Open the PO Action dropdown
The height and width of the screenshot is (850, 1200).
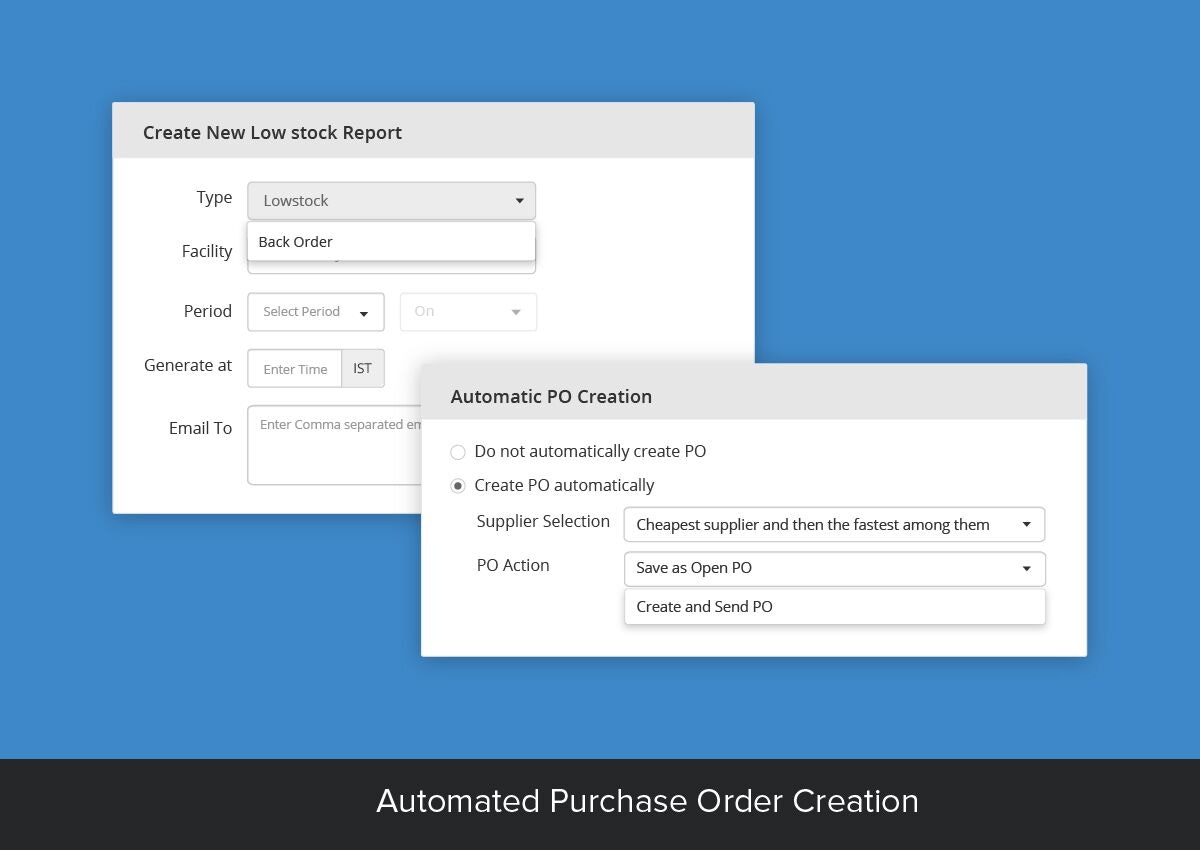pyautogui.click(x=834, y=568)
